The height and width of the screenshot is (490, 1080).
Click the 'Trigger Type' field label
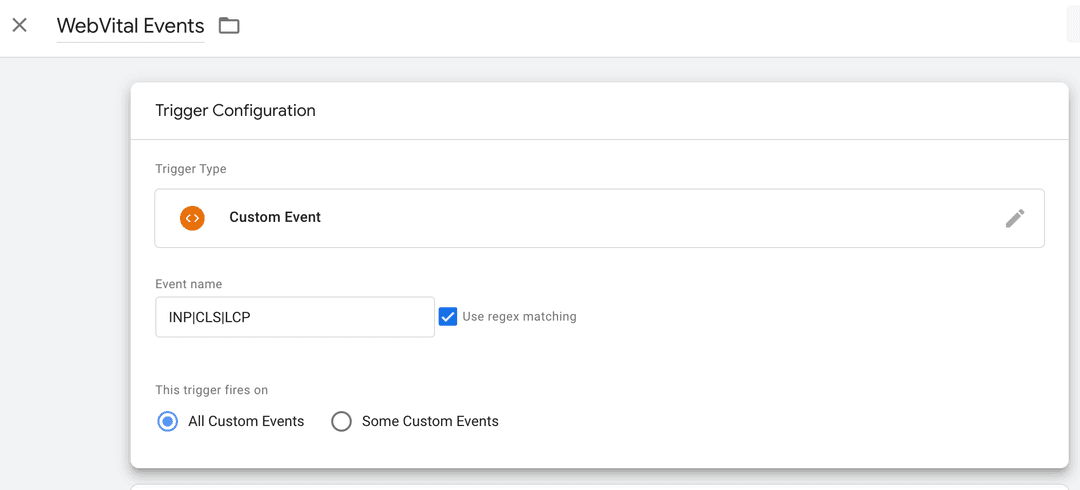click(191, 169)
